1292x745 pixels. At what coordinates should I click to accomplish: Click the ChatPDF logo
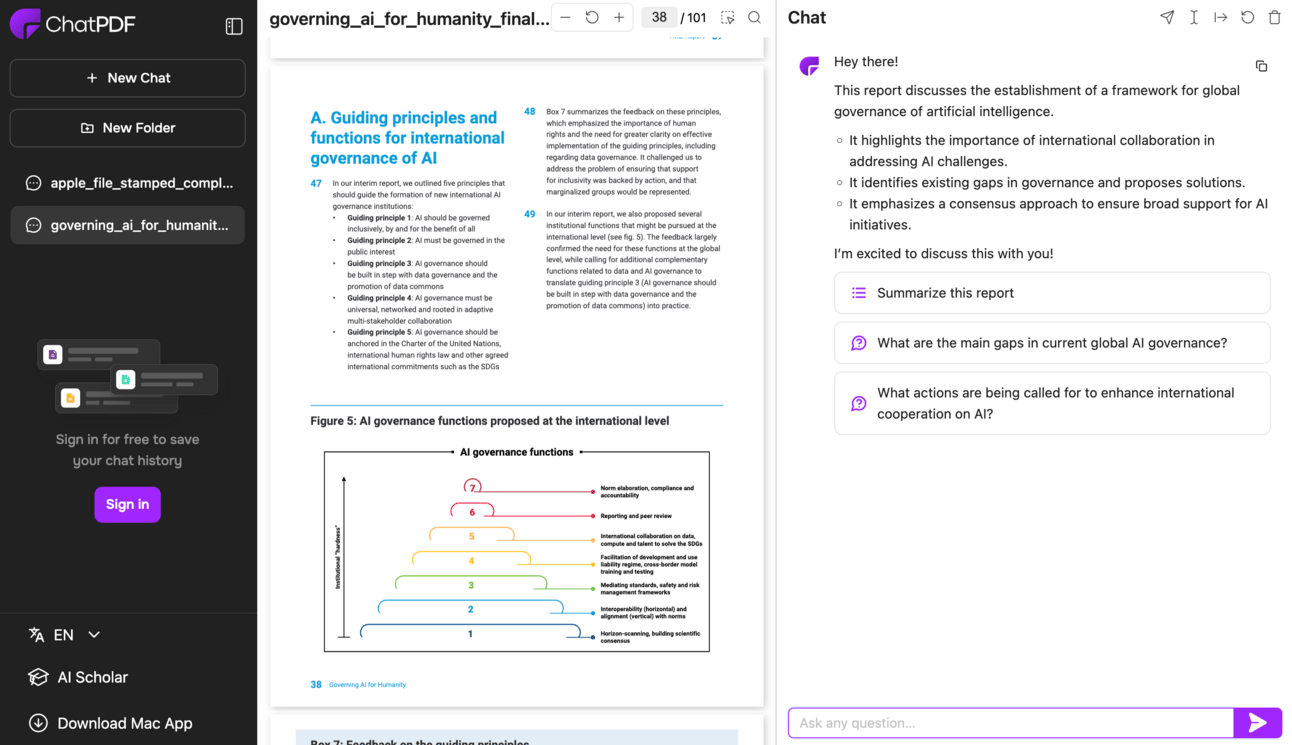coord(72,24)
